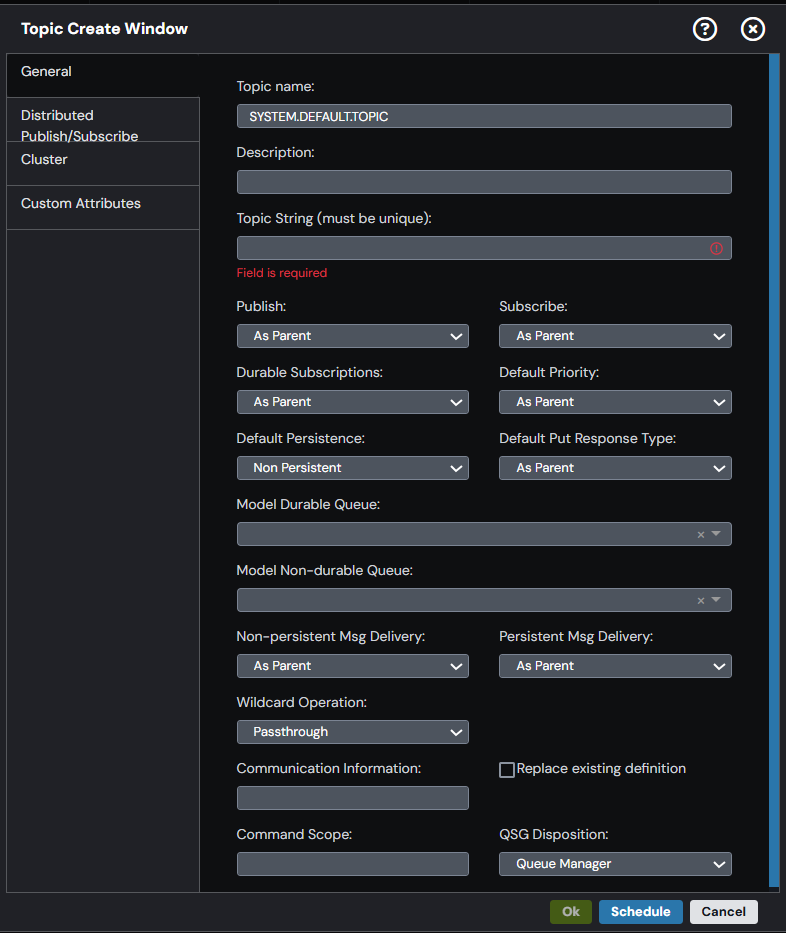Expand the Model Non-durable Queue dropdown arrow
The height and width of the screenshot is (933, 786).
(716, 600)
